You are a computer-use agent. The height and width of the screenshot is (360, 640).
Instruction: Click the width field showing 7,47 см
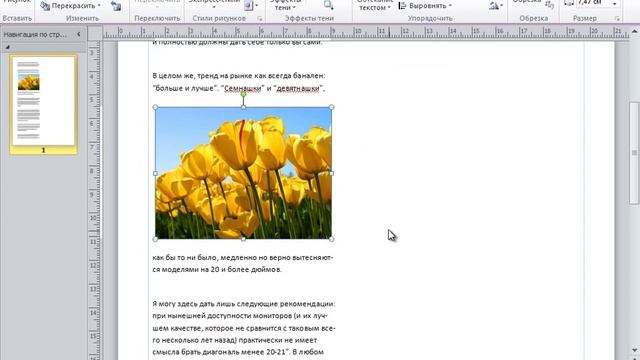(592, 3)
